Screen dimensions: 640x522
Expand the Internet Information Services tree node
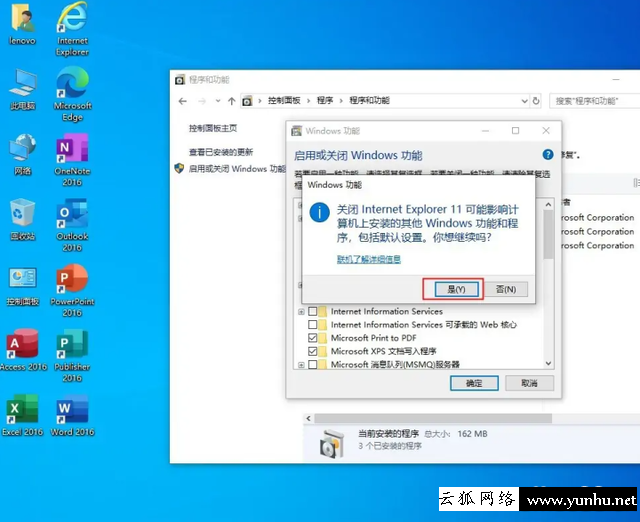point(301,312)
